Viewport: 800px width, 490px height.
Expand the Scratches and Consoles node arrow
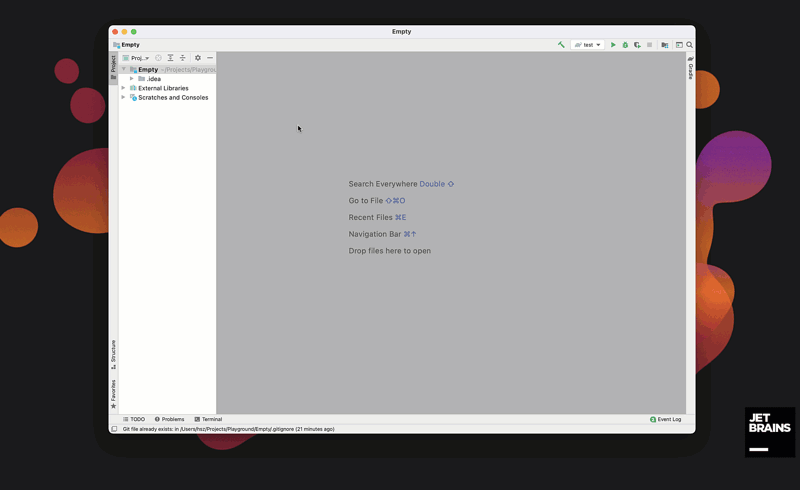(123, 97)
